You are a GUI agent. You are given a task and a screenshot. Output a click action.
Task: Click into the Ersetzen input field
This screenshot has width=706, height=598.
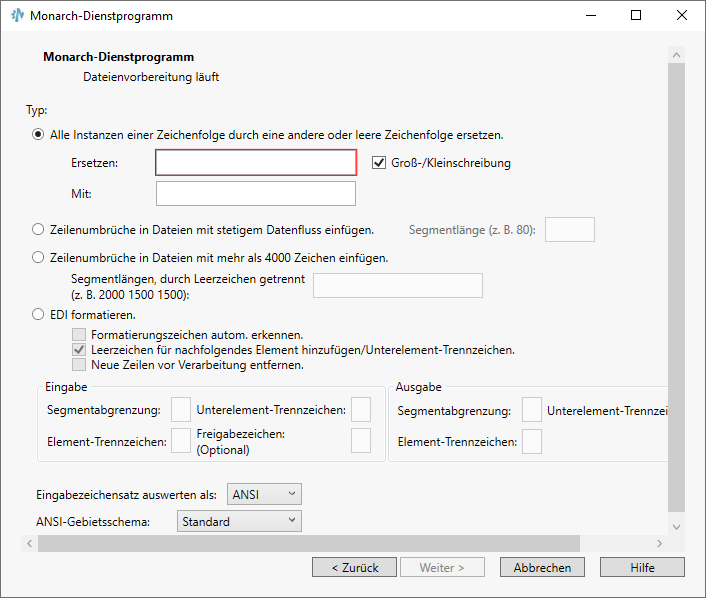[256, 163]
